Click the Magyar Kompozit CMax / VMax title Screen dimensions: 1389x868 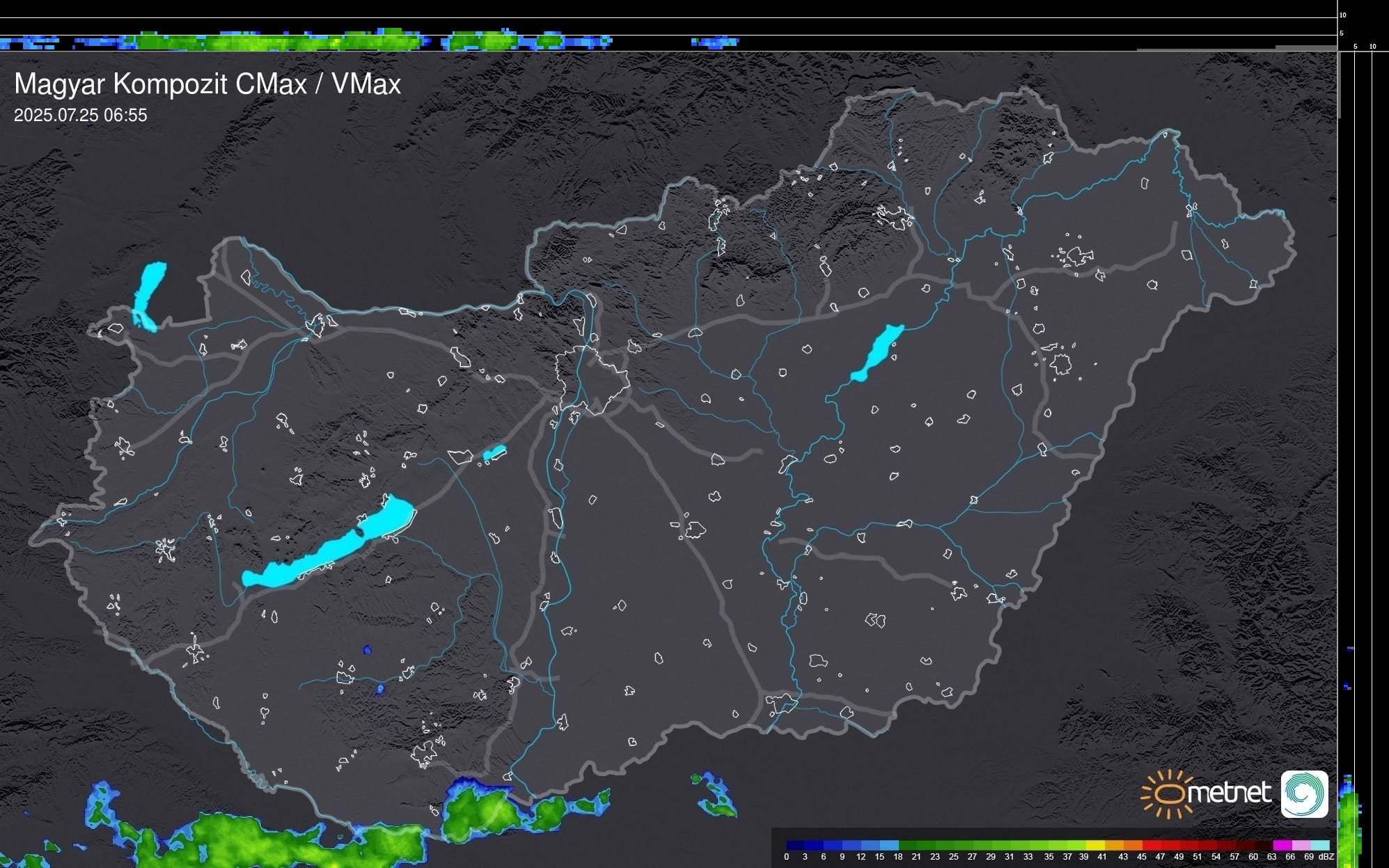[207, 84]
